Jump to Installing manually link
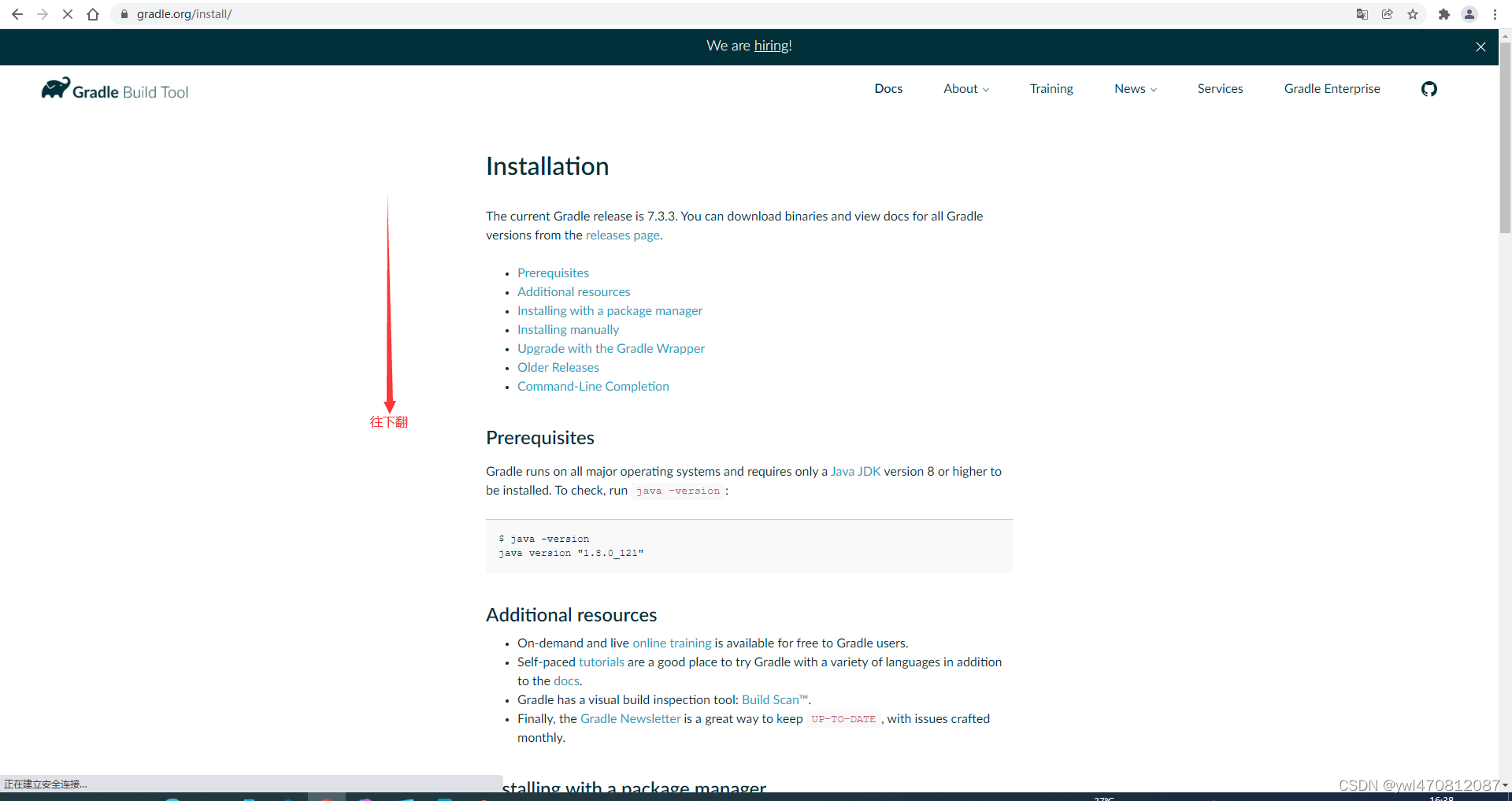The height and width of the screenshot is (801, 1512). [568, 330]
